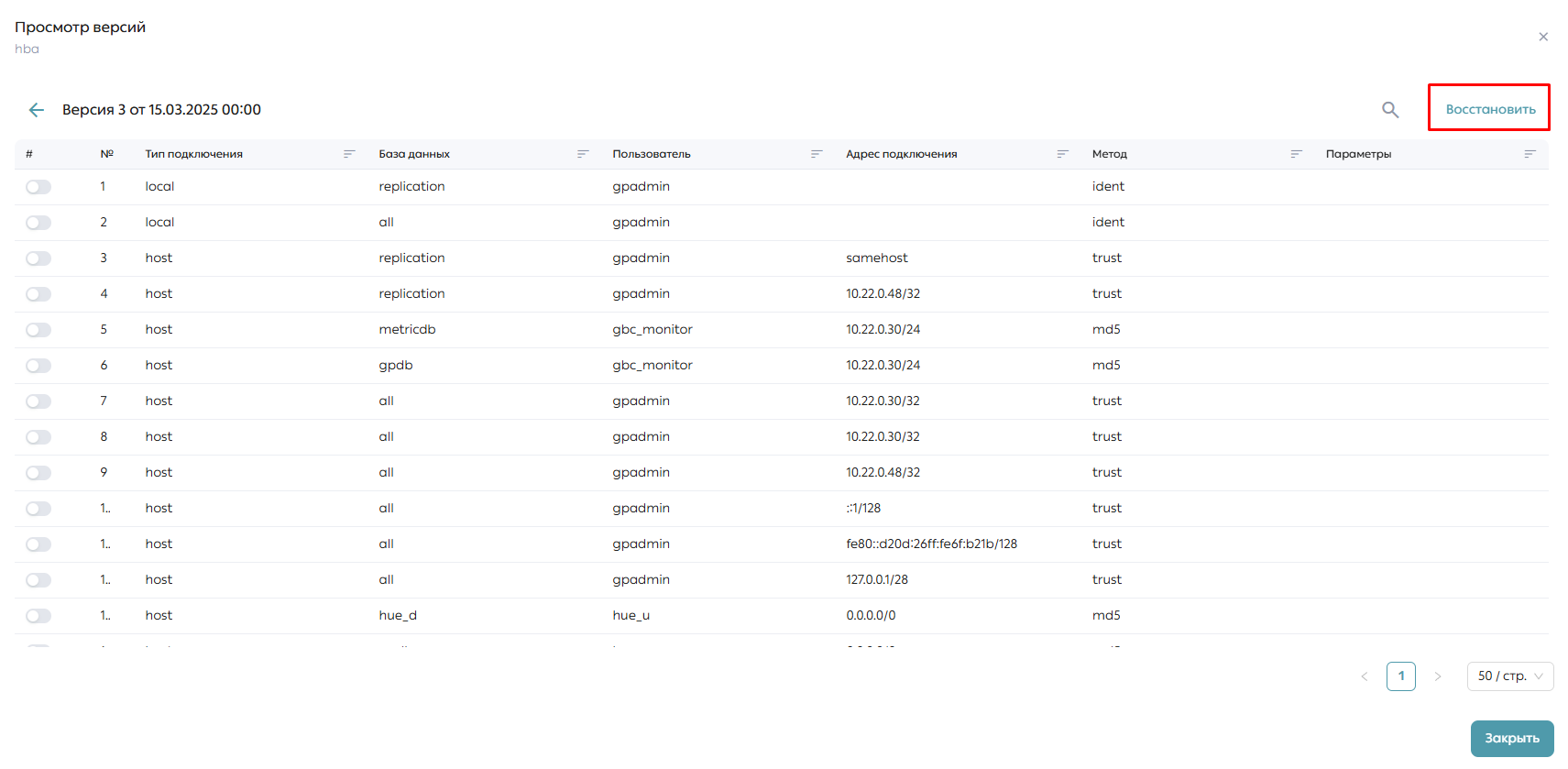Go to previous page arrow in pagination

click(1365, 676)
